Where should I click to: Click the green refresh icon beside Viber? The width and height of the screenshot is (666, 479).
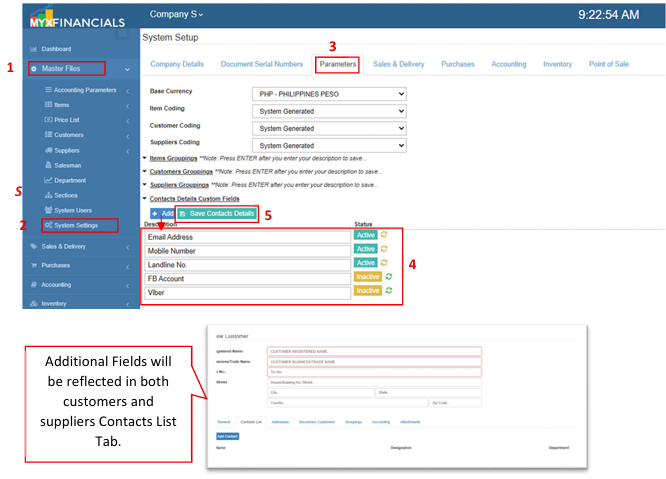point(388,291)
